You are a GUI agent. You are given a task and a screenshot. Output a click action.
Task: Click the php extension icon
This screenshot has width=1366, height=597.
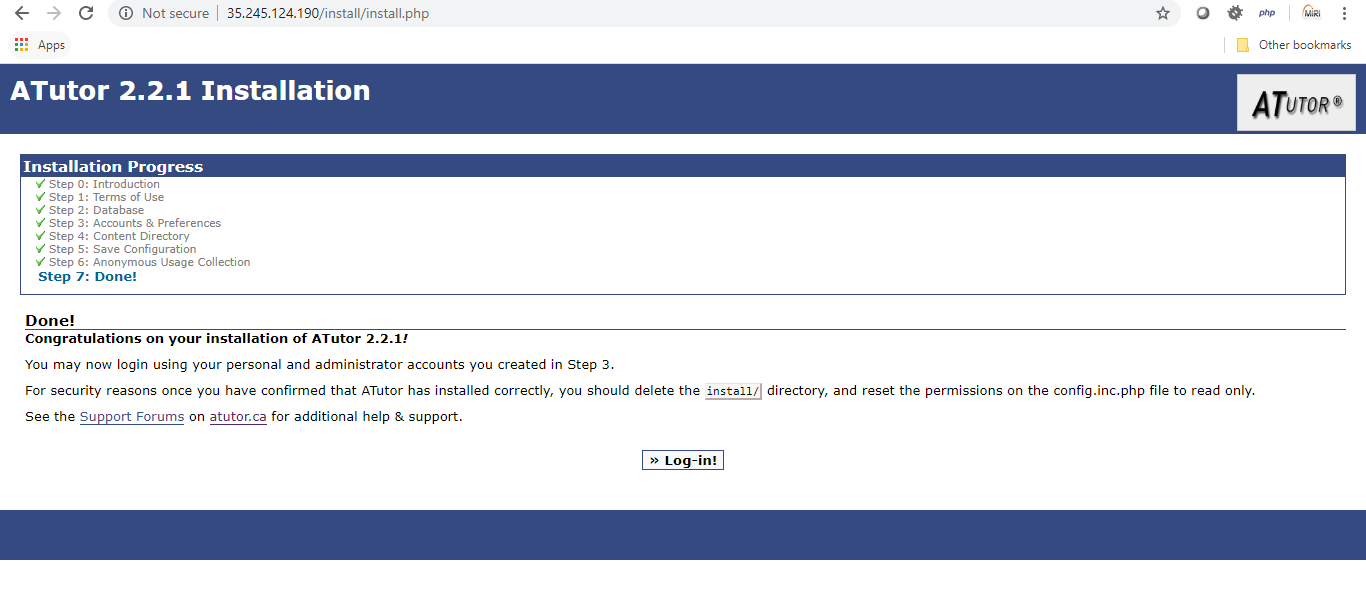coord(1267,13)
